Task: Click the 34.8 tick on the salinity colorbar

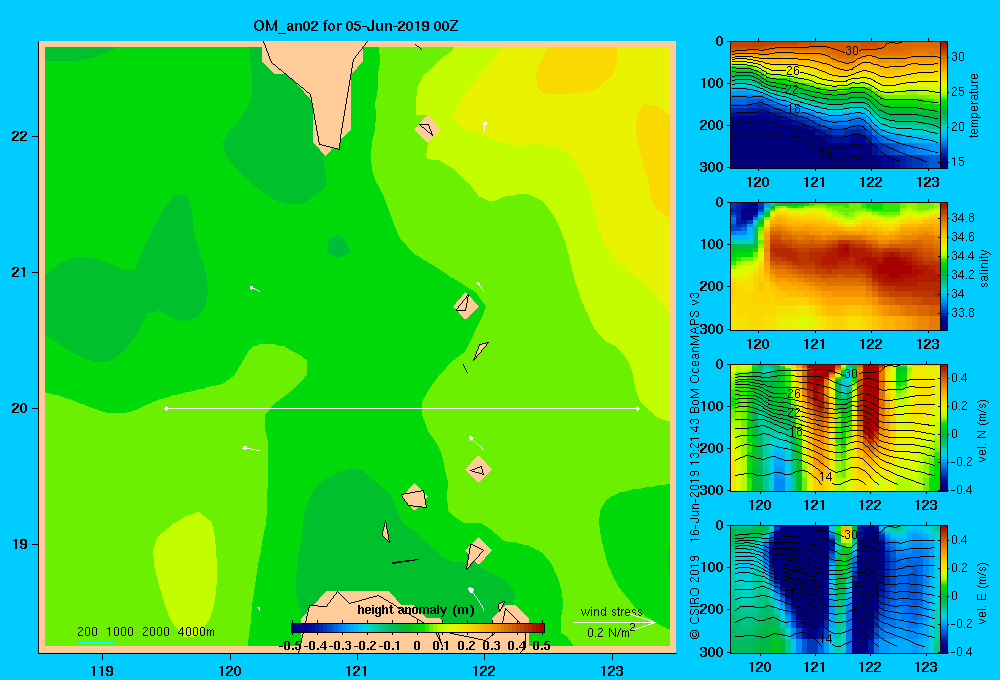Action: (x=962, y=218)
